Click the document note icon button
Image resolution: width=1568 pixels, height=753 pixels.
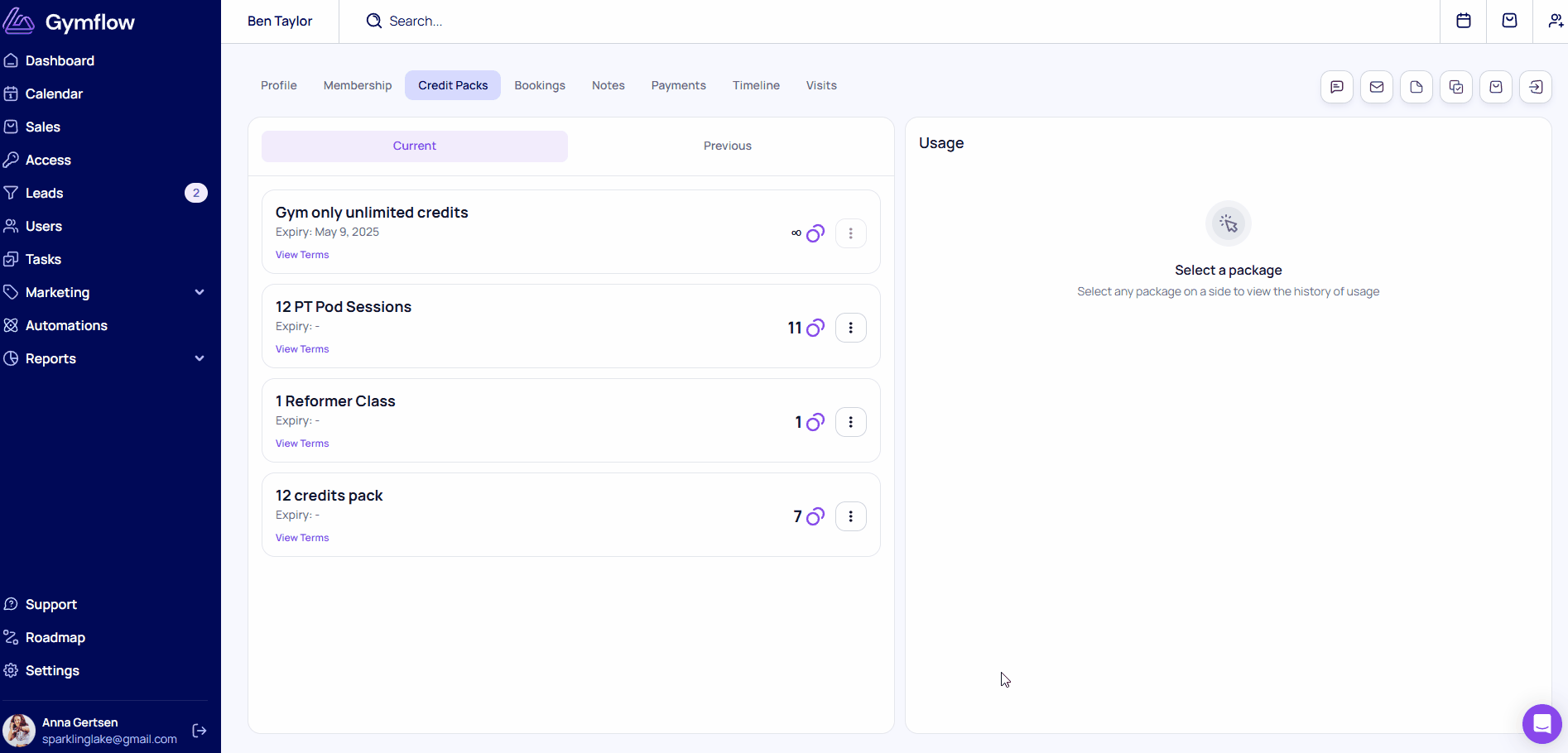pyautogui.click(x=1416, y=87)
